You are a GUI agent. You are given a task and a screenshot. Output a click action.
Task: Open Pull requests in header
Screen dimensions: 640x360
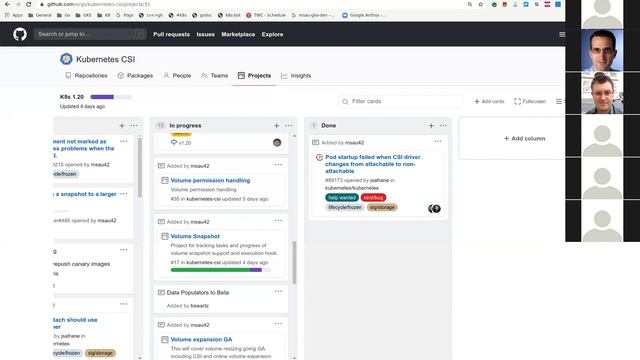point(171,34)
